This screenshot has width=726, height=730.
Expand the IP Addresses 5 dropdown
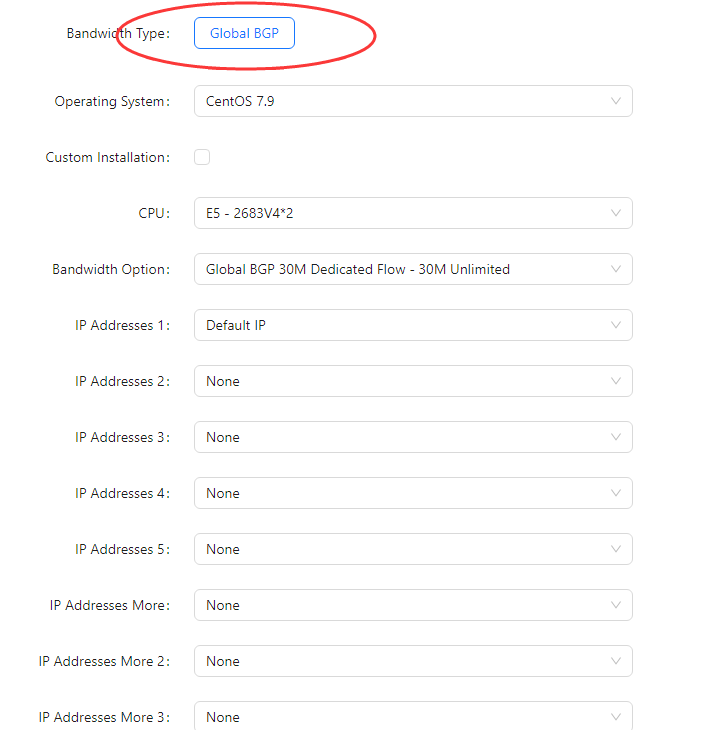coord(412,549)
